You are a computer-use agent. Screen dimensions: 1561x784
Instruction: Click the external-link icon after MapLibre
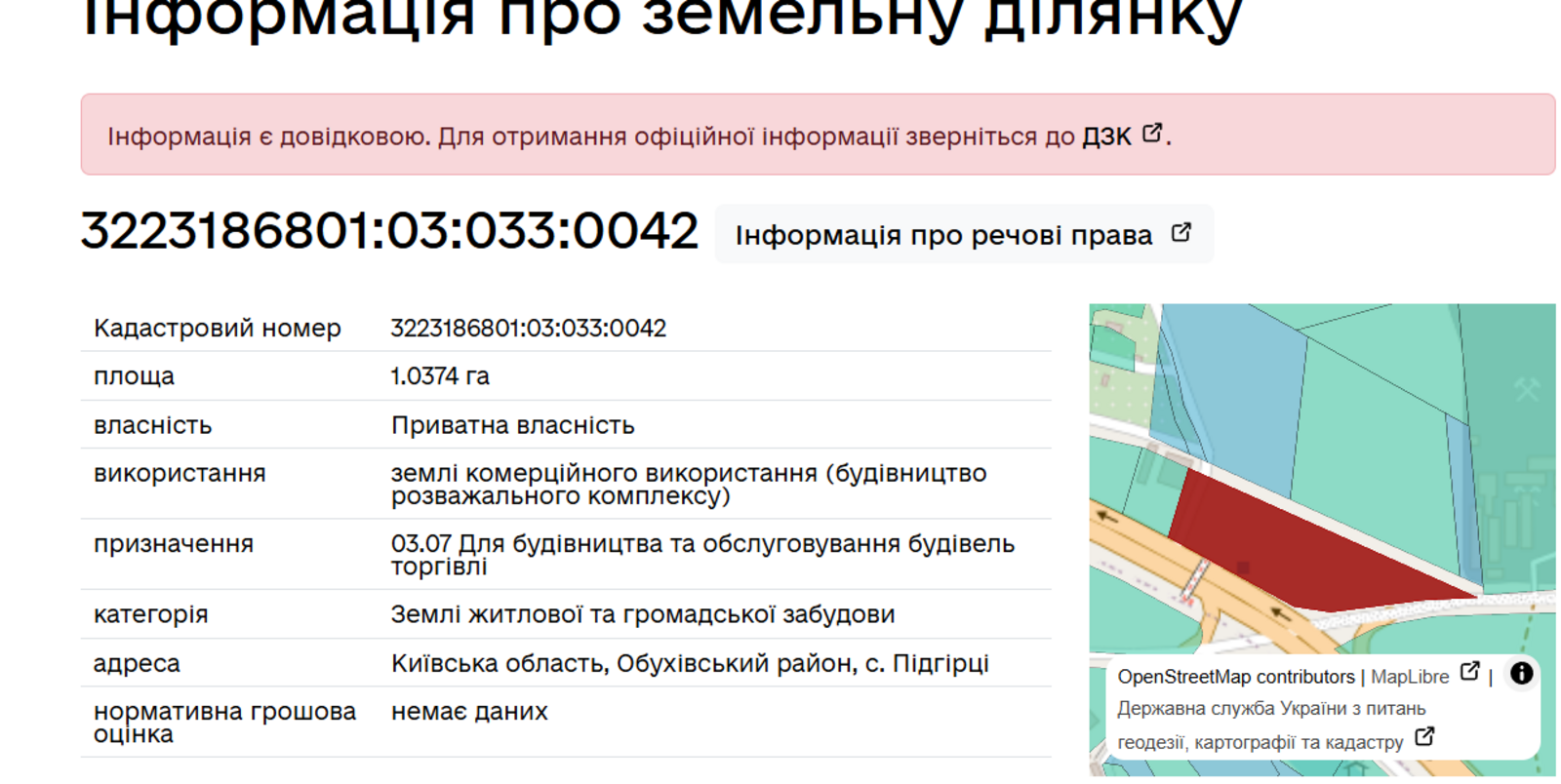[x=1469, y=672]
